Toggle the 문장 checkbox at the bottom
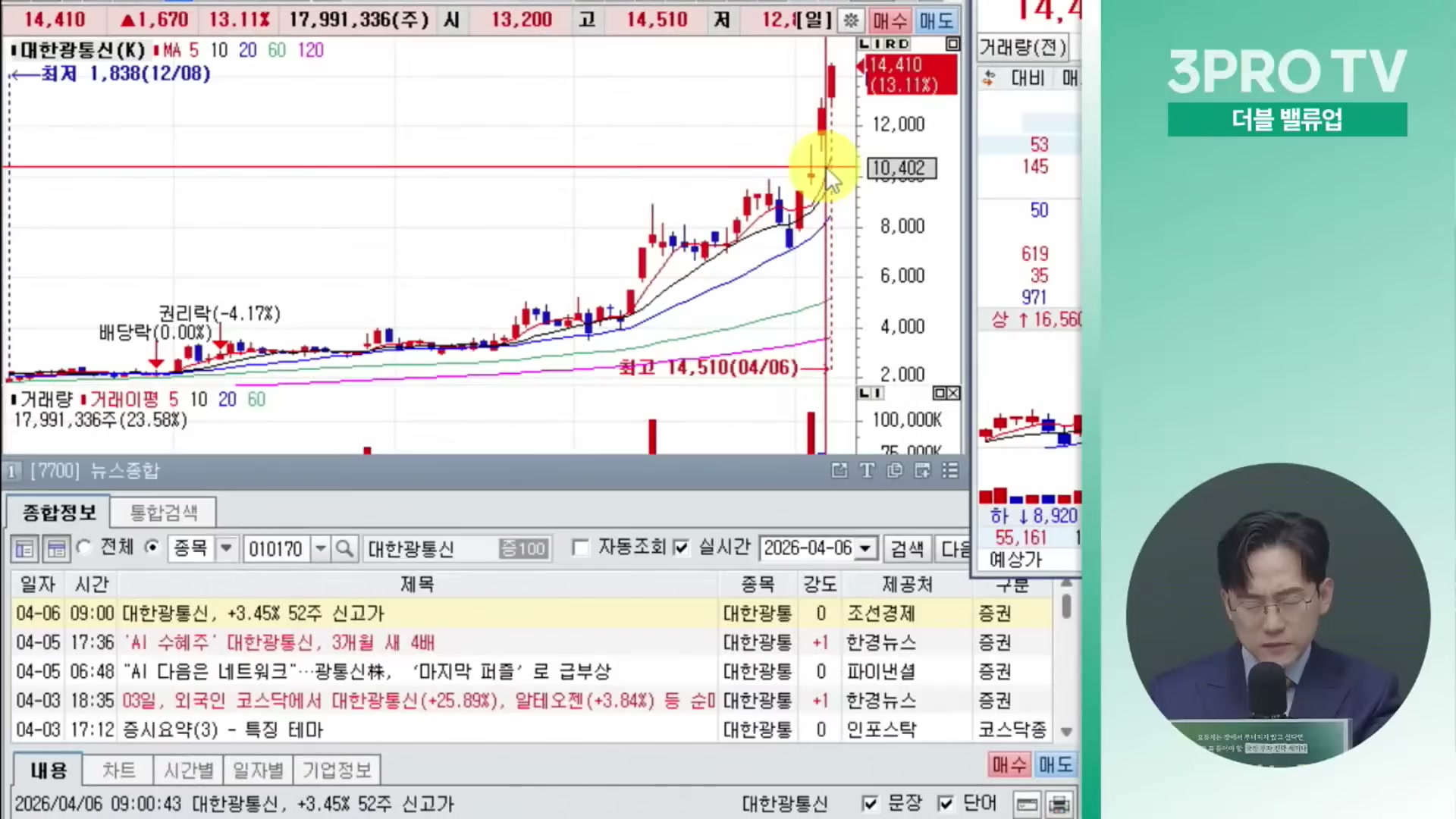Screen dimensions: 1456x819 pos(870,802)
